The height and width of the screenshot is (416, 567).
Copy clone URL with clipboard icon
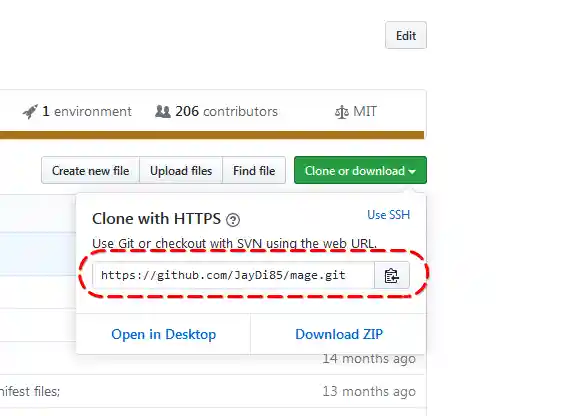(x=392, y=276)
